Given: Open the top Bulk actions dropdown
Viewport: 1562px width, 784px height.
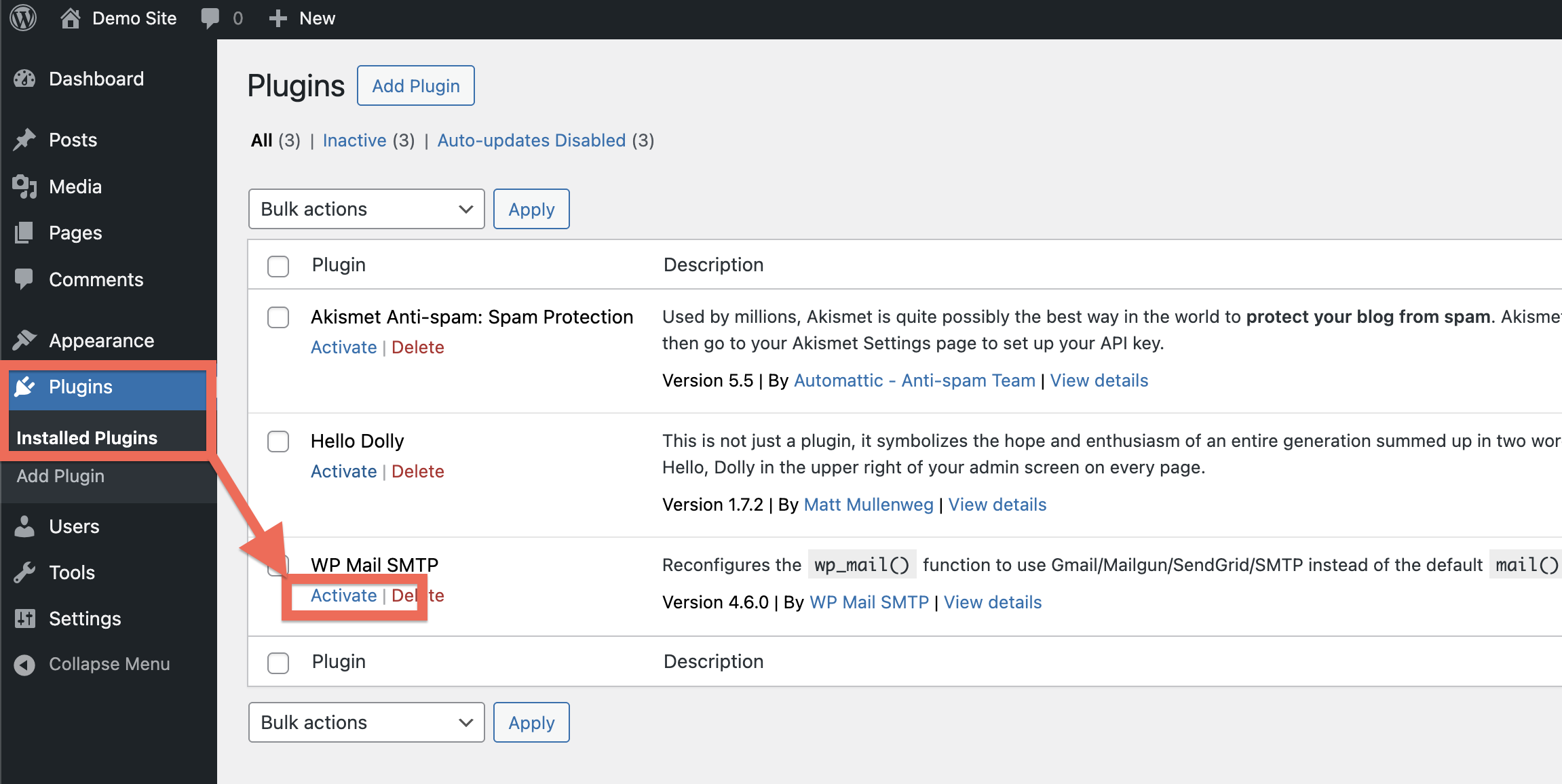Looking at the screenshot, I should (x=366, y=209).
